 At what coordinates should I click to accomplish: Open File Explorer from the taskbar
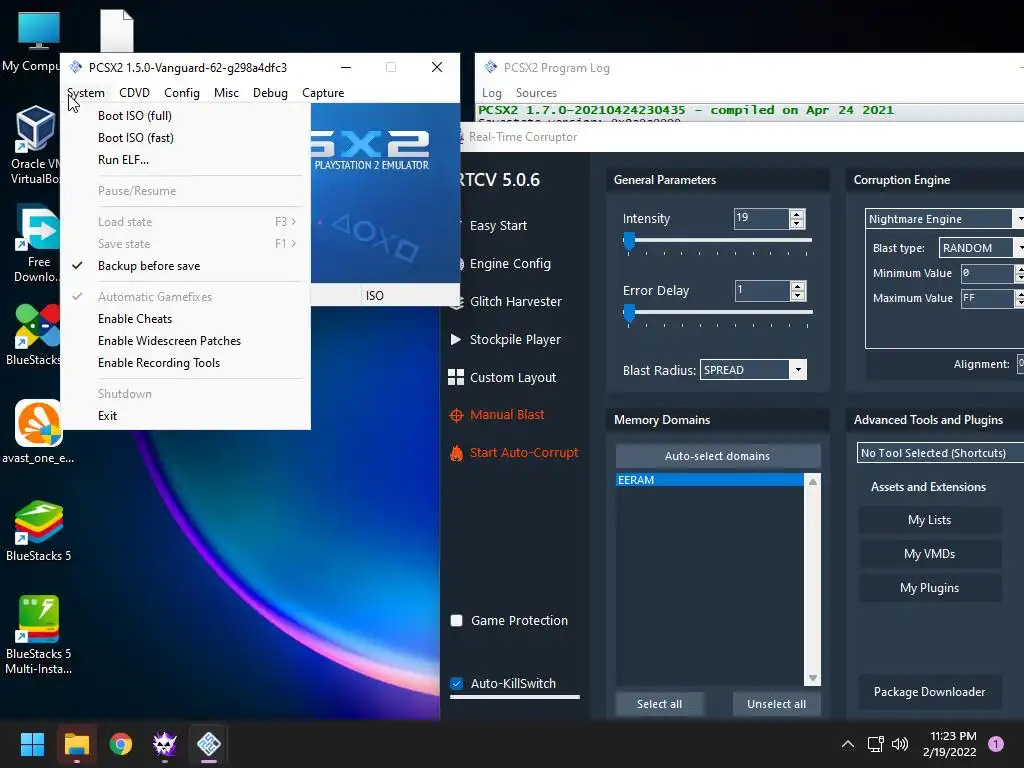coord(76,744)
